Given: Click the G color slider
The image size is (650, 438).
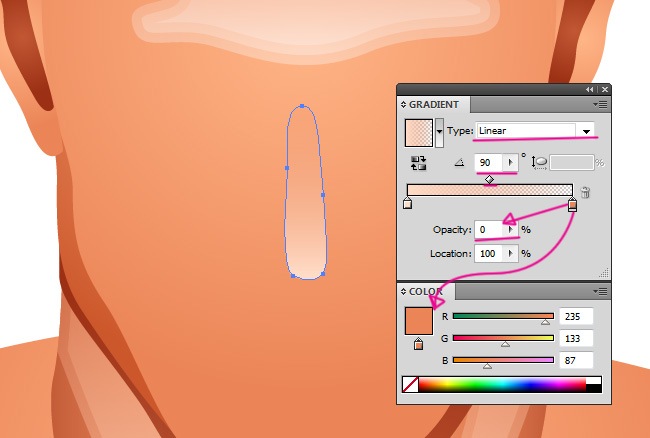Looking at the screenshot, I should tap(503, 338).
